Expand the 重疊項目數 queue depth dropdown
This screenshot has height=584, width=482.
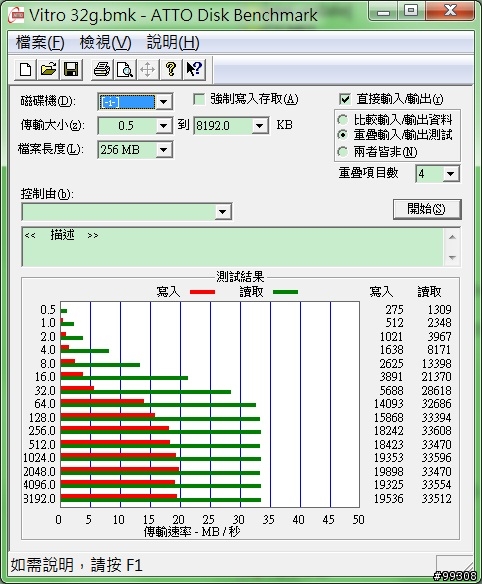(x=451, y=174)
